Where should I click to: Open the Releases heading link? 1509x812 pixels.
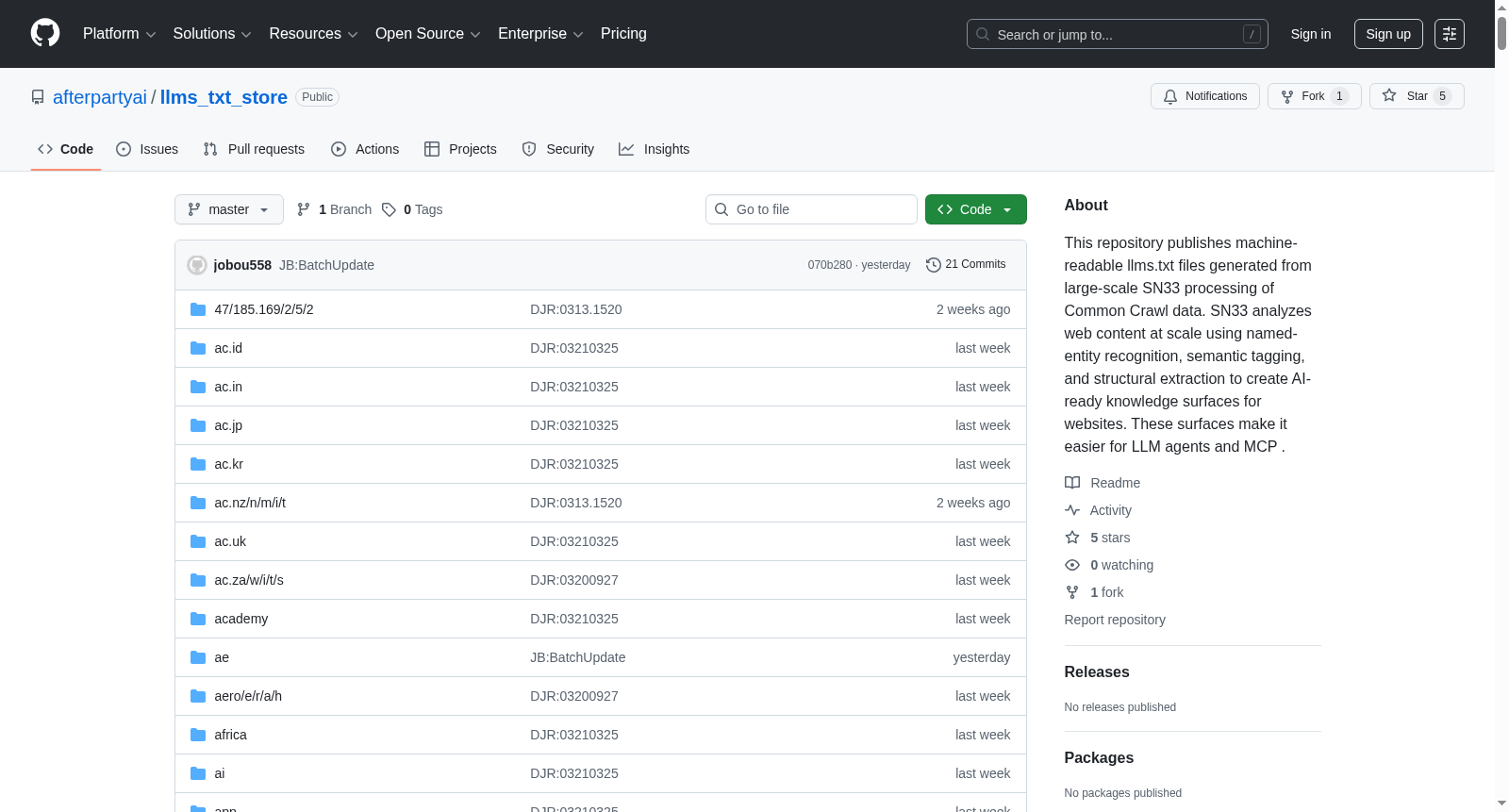click(1097, 672)
